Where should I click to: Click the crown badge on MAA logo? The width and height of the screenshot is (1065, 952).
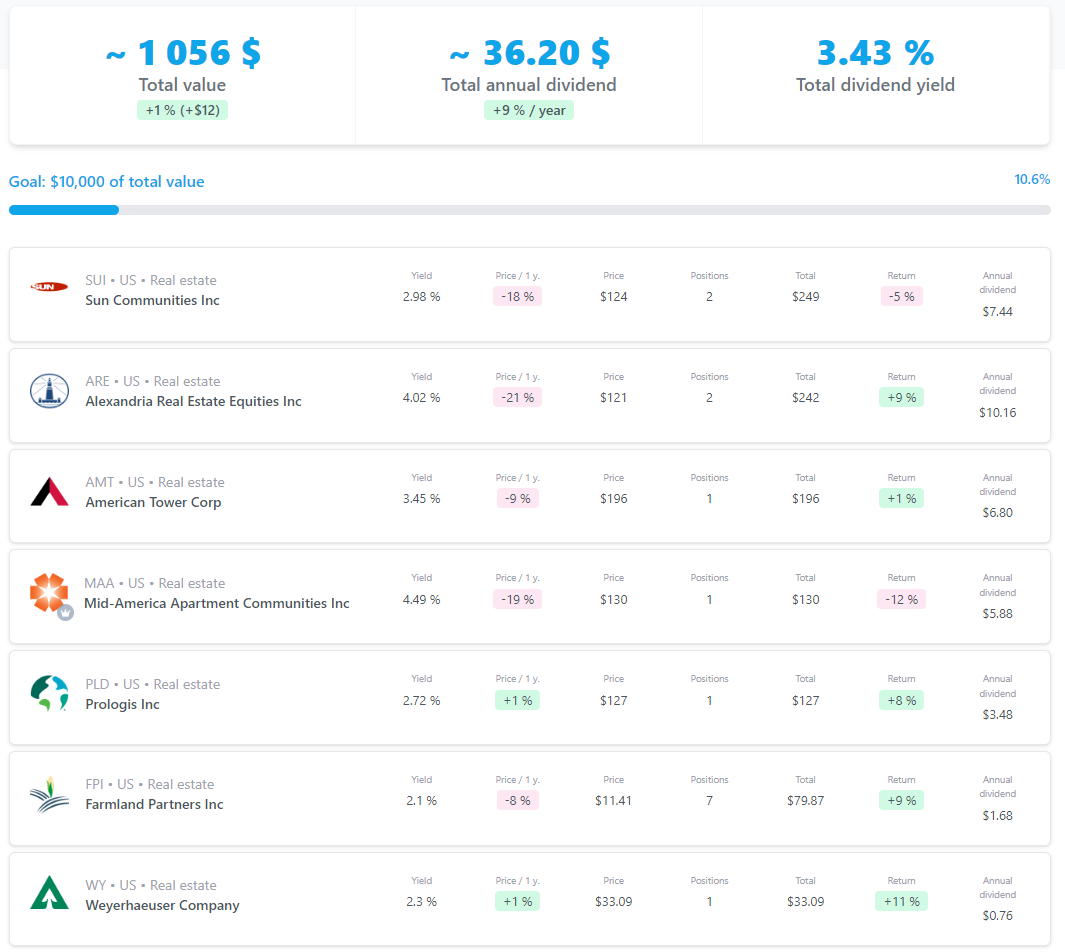[65, 612]
